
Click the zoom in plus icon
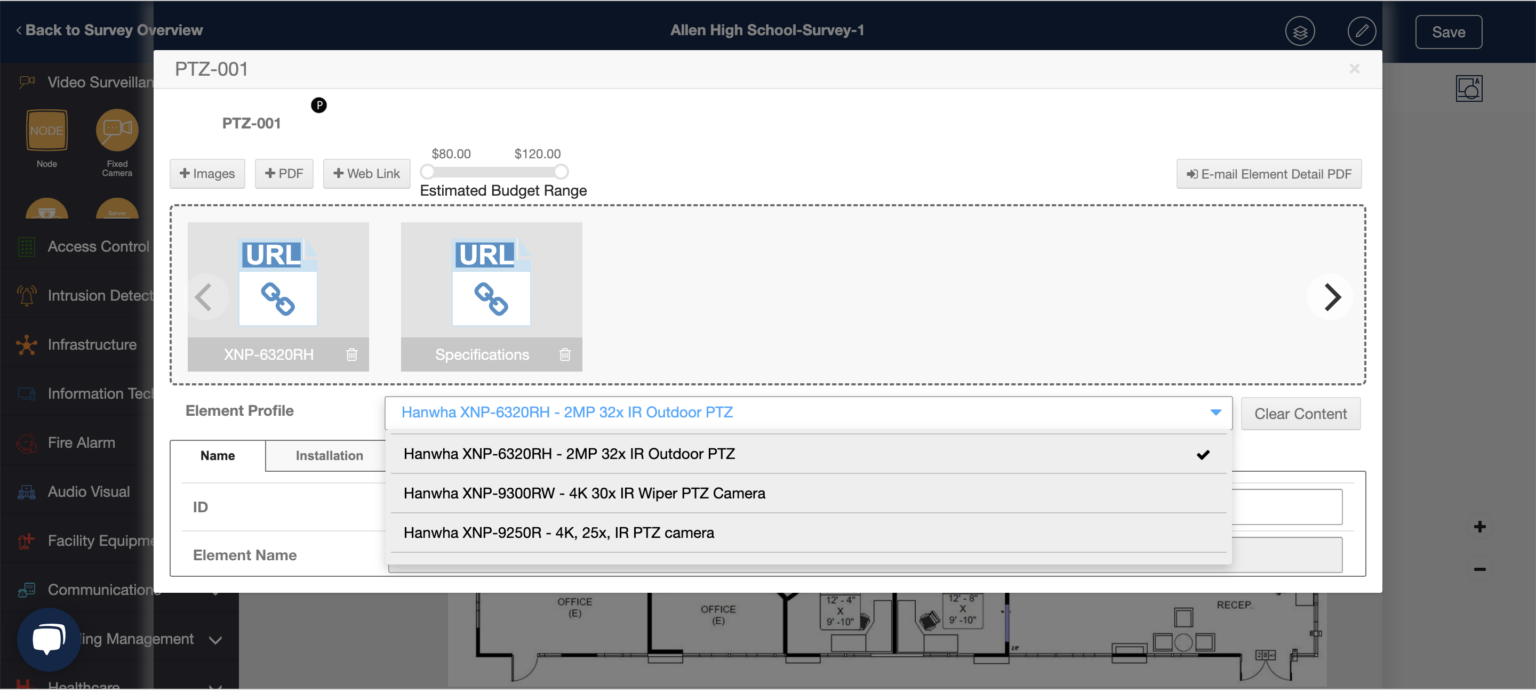point(1479,527)
